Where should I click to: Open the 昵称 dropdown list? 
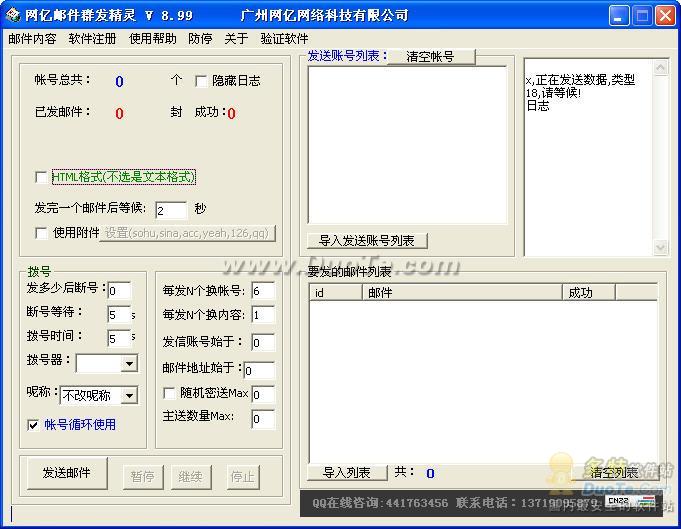[129, 395]
